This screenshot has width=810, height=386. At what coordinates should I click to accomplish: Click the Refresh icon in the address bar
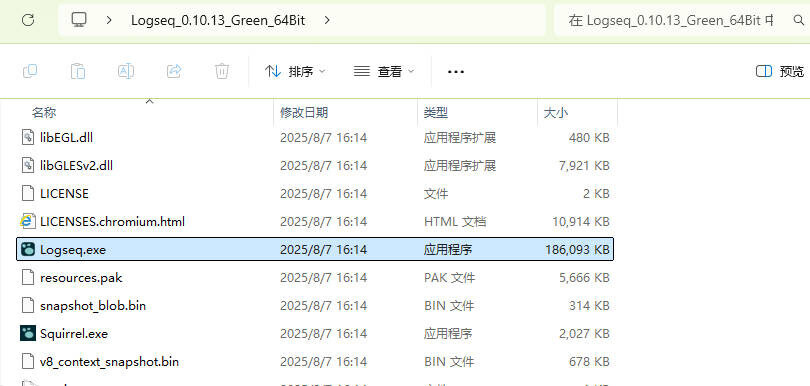coord(28,20)
